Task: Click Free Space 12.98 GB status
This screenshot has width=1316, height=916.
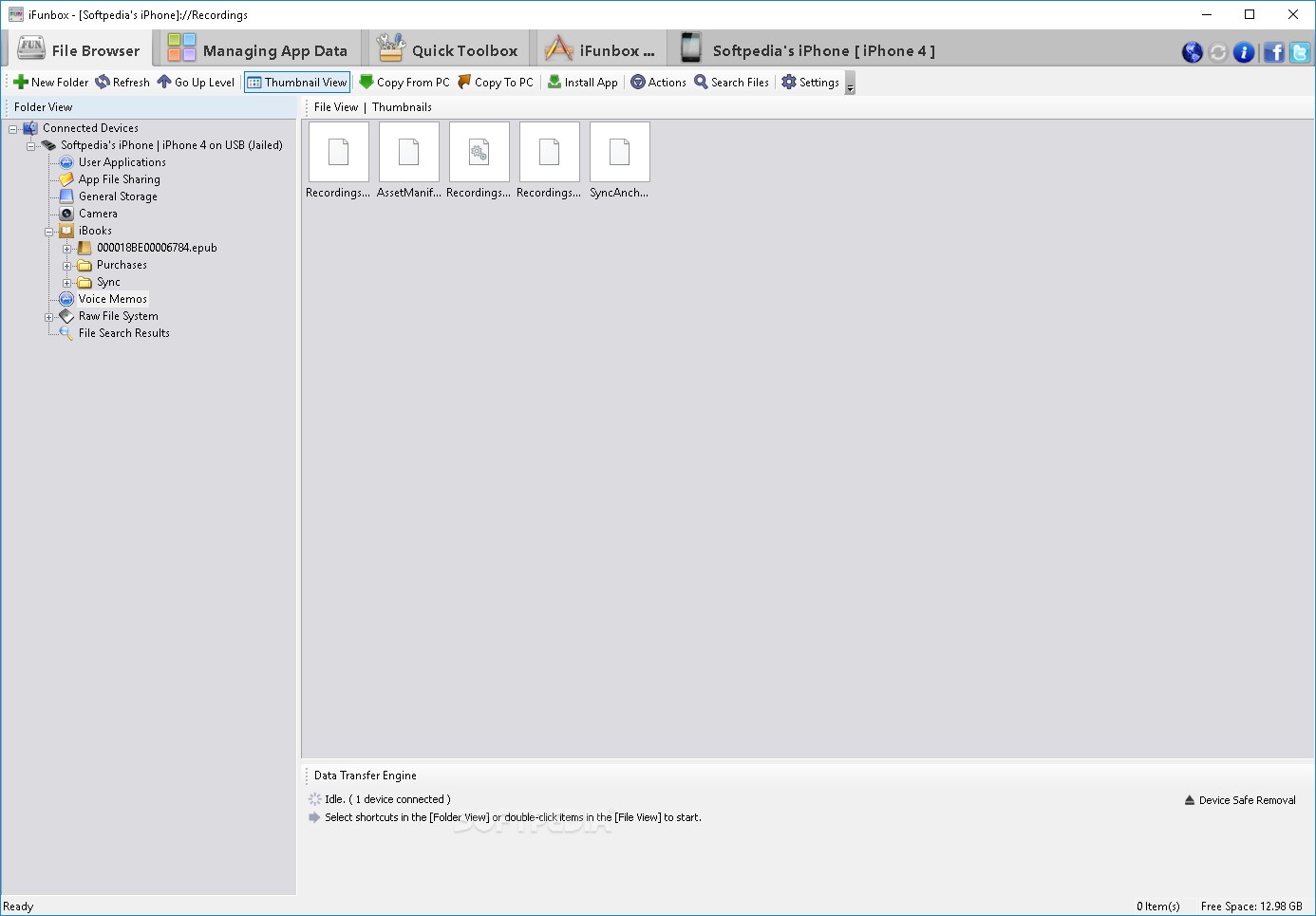Action: (x=1251, y=907)
